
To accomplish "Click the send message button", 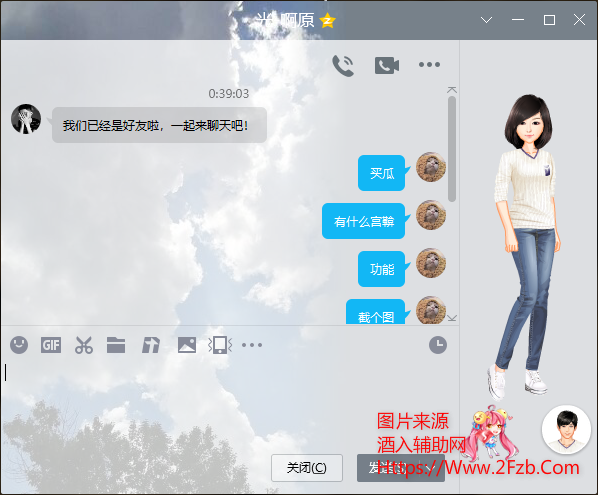I will [x=388, y=468].
